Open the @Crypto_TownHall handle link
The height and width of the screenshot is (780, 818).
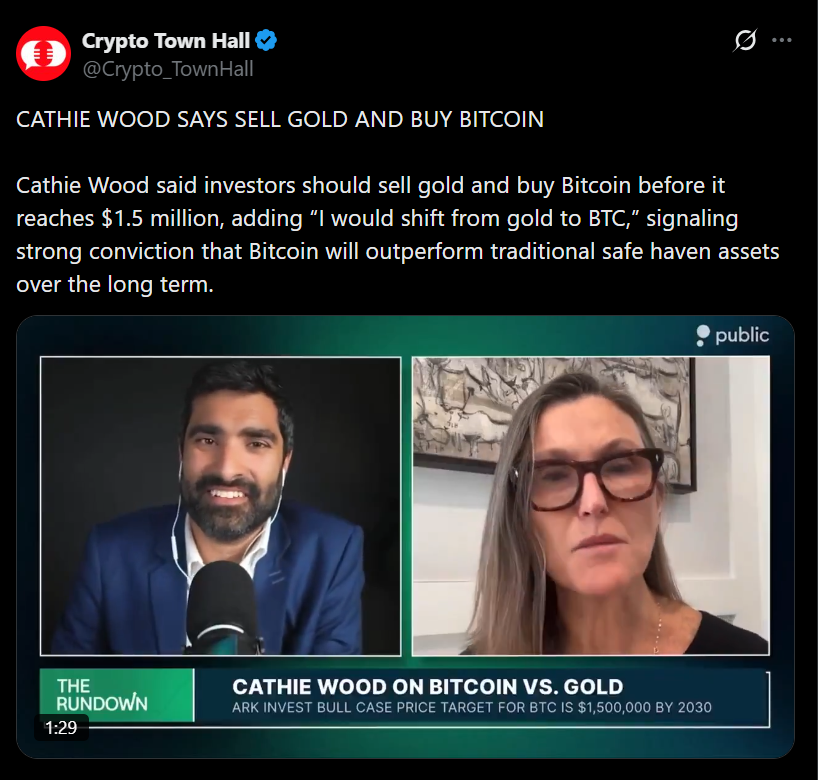[168, 69]
